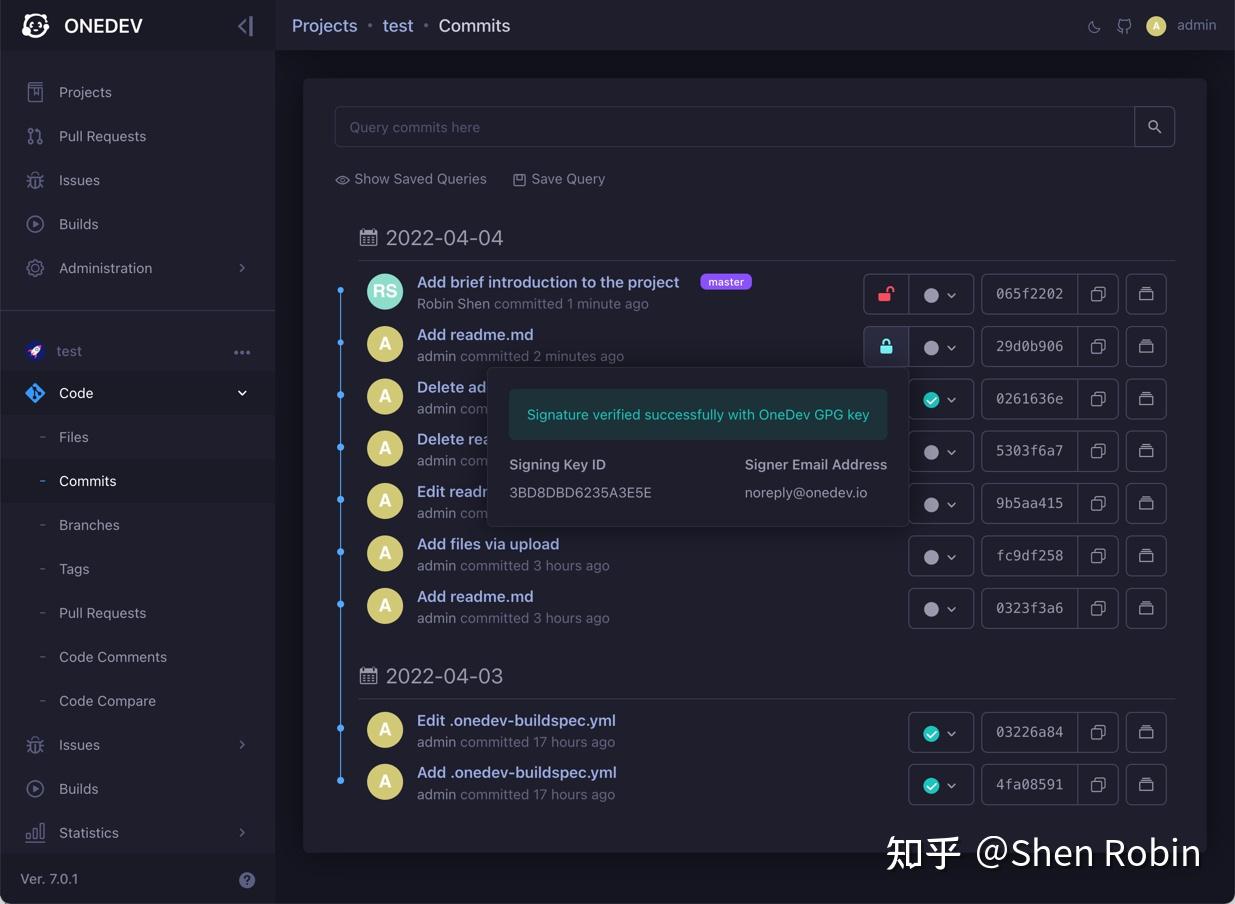Open successful build dropdown for 03226a84

point(941,733)
